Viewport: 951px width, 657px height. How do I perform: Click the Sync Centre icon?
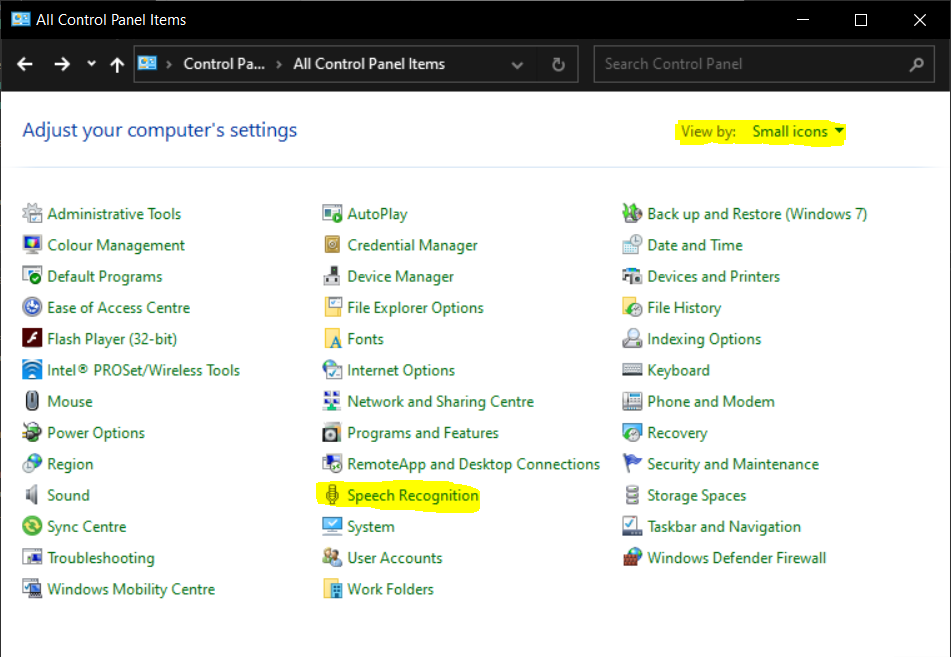(x=32, y=527)
